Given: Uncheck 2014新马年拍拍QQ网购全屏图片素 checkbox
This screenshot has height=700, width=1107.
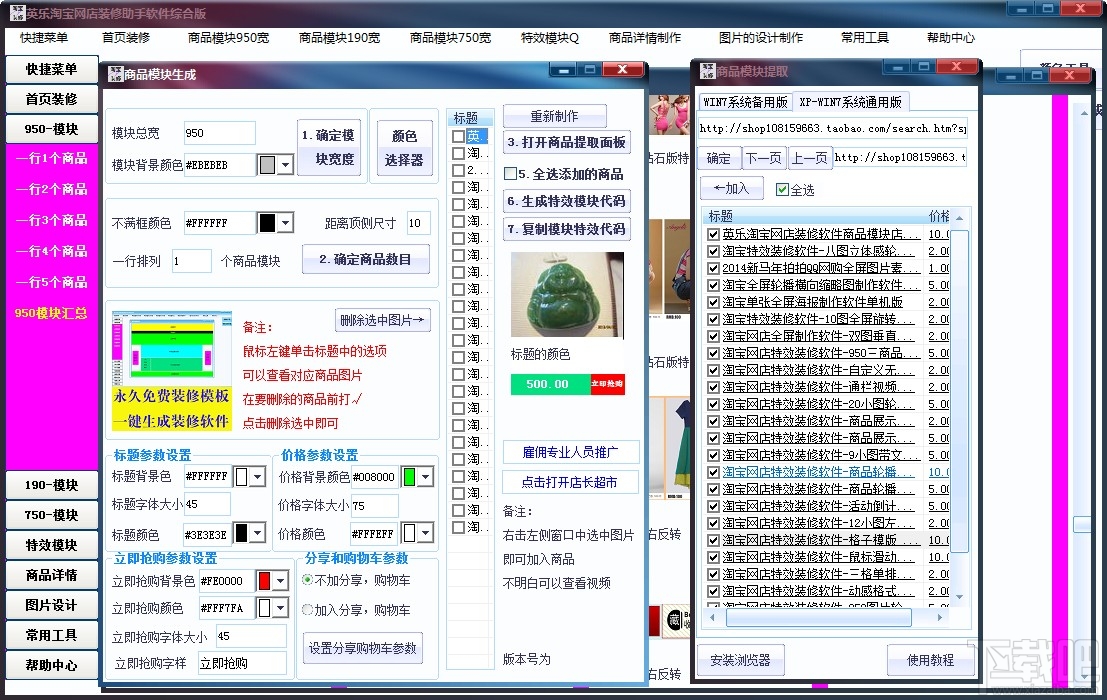Looking at the screenshot, I should point(713,268).
